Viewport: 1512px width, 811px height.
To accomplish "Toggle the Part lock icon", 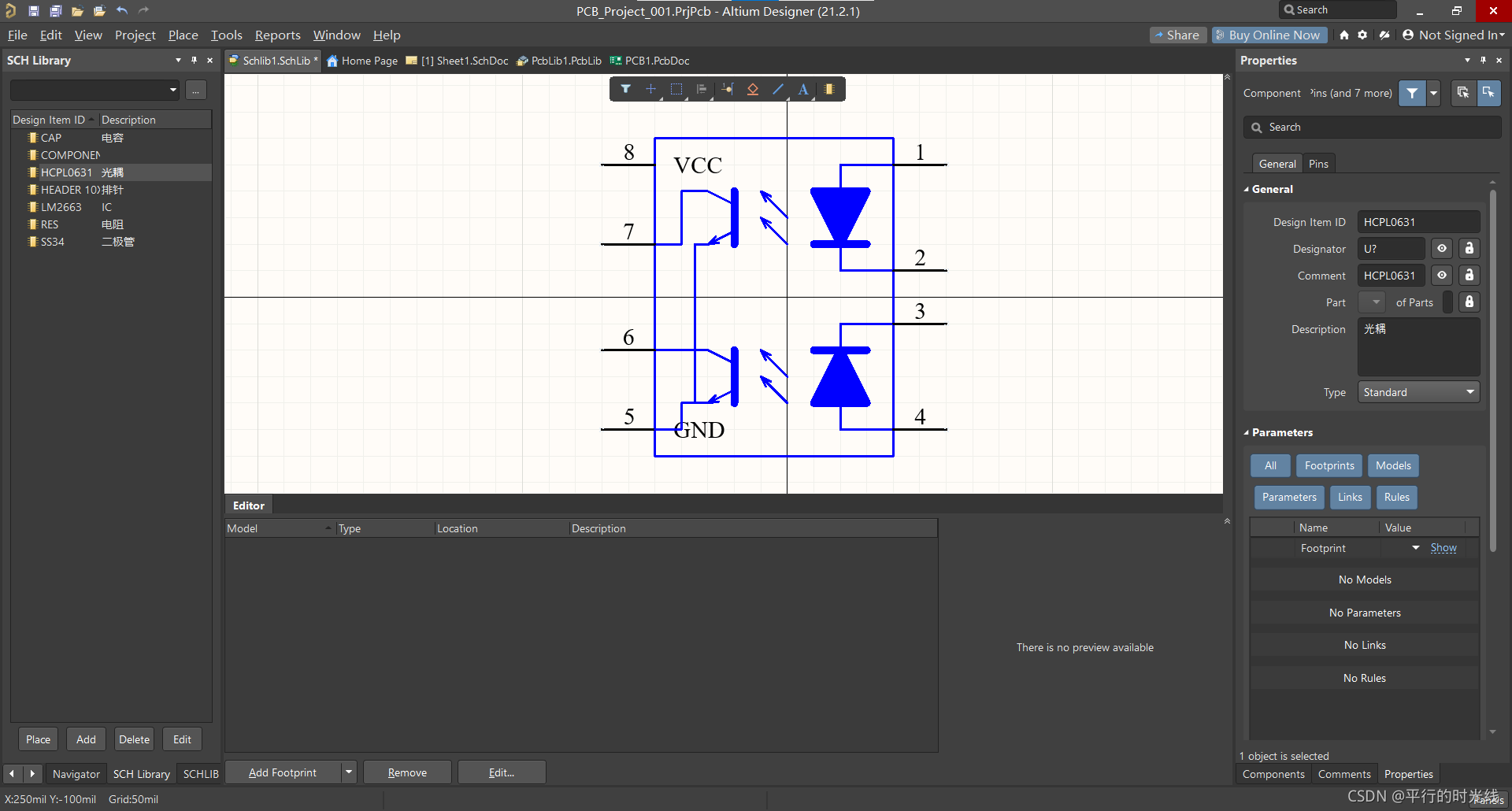I will coord(1469,302).
